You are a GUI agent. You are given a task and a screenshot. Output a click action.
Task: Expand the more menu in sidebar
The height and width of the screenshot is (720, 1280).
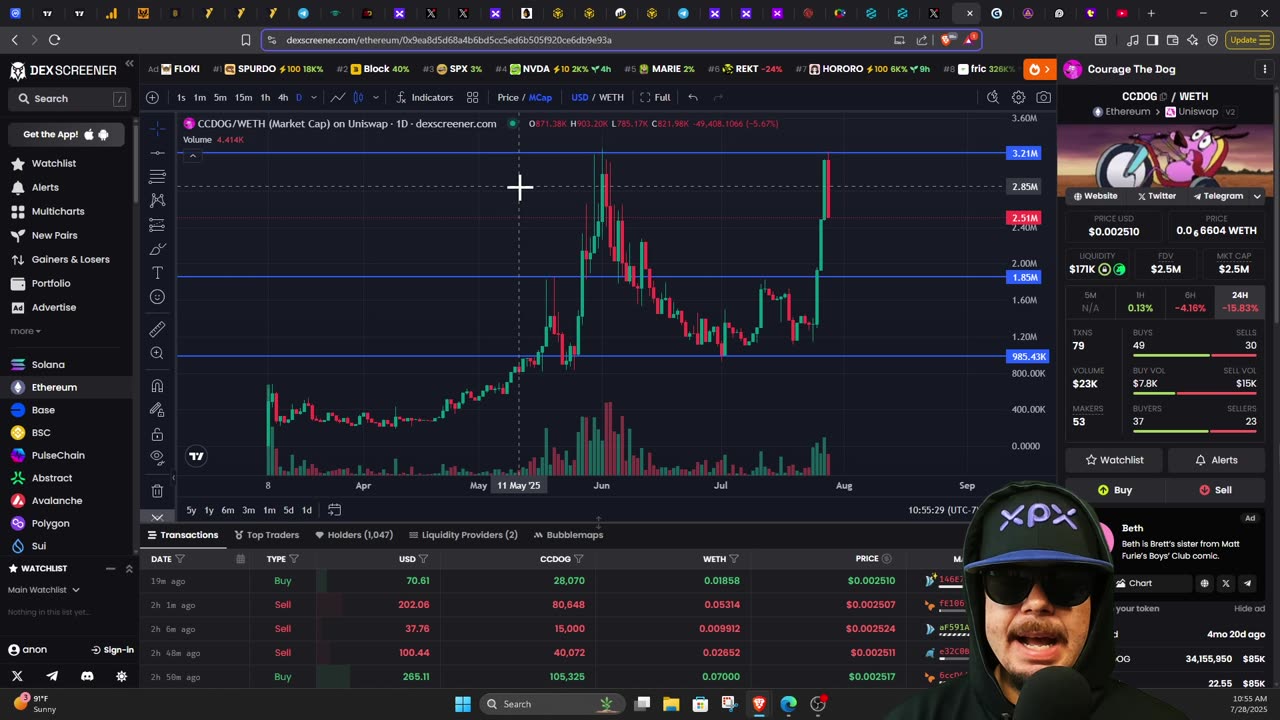(25, 331)
